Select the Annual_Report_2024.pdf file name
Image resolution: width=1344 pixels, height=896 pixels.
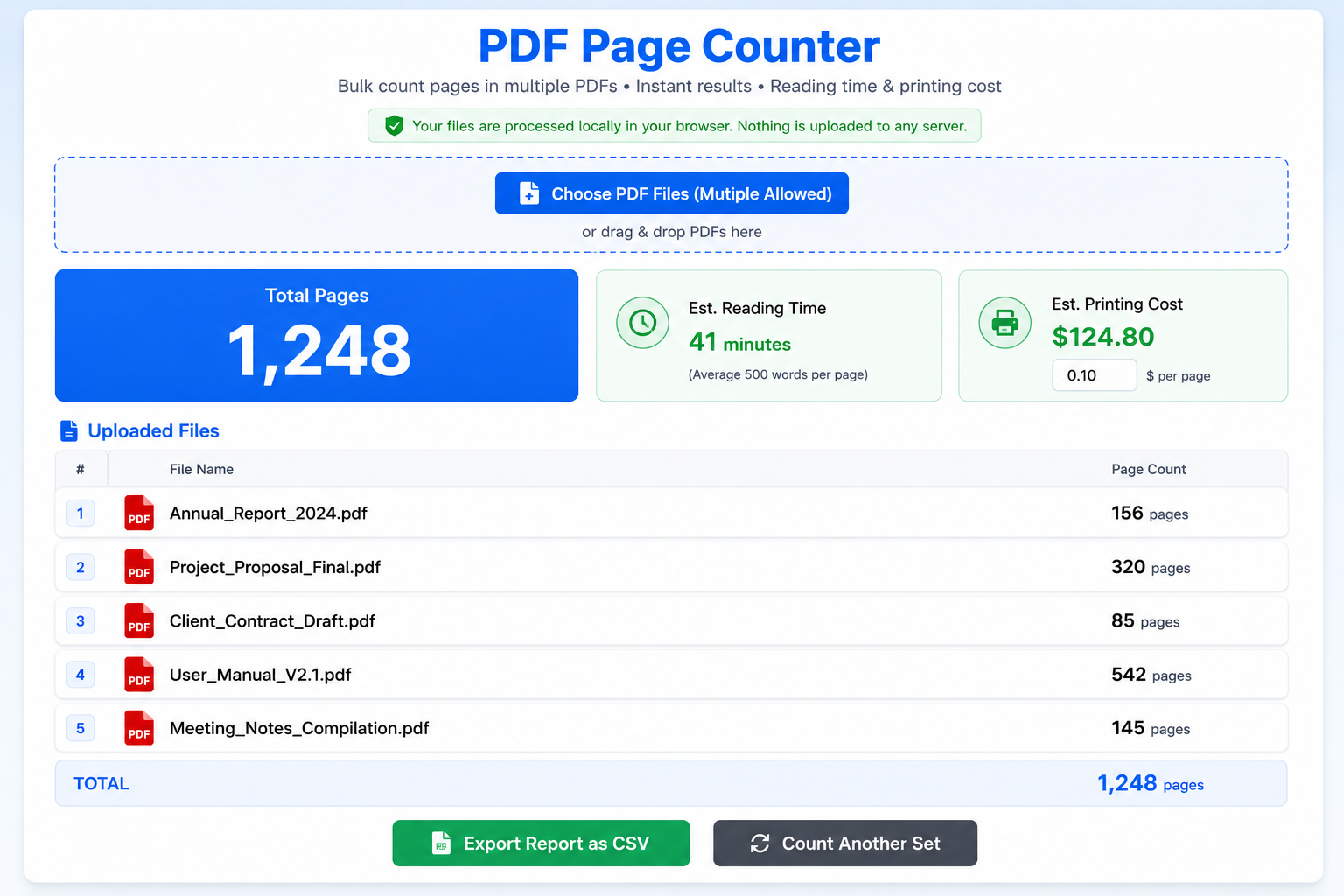(269, 514)
